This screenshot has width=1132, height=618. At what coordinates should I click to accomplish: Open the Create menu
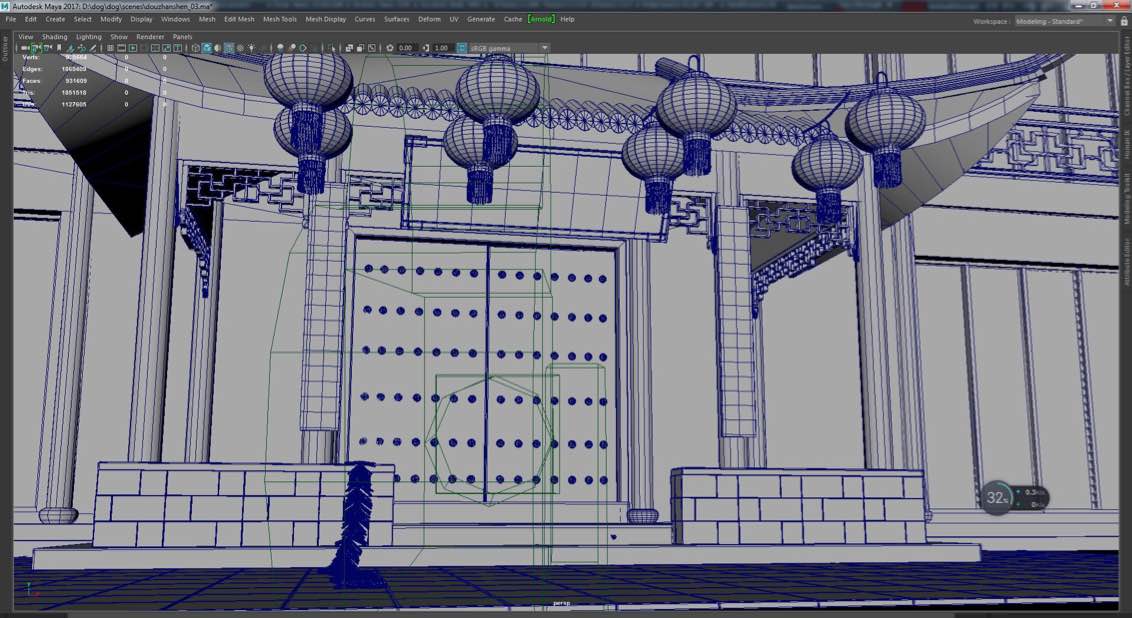pos(56,19)
